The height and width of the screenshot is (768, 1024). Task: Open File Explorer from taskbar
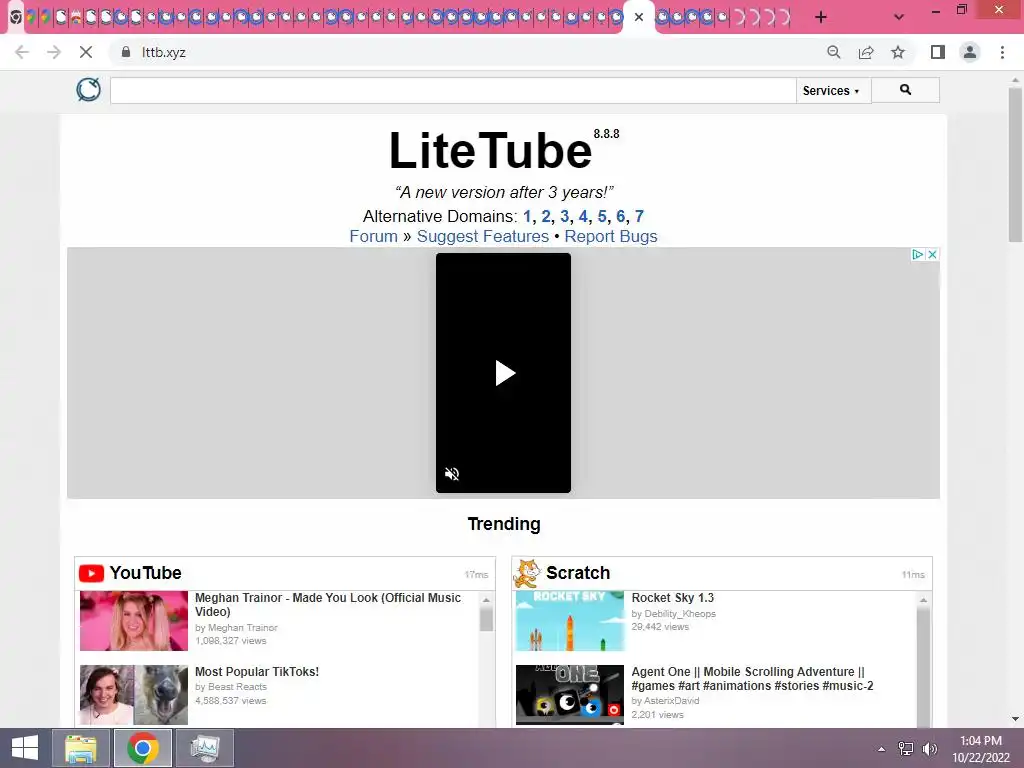81,748
